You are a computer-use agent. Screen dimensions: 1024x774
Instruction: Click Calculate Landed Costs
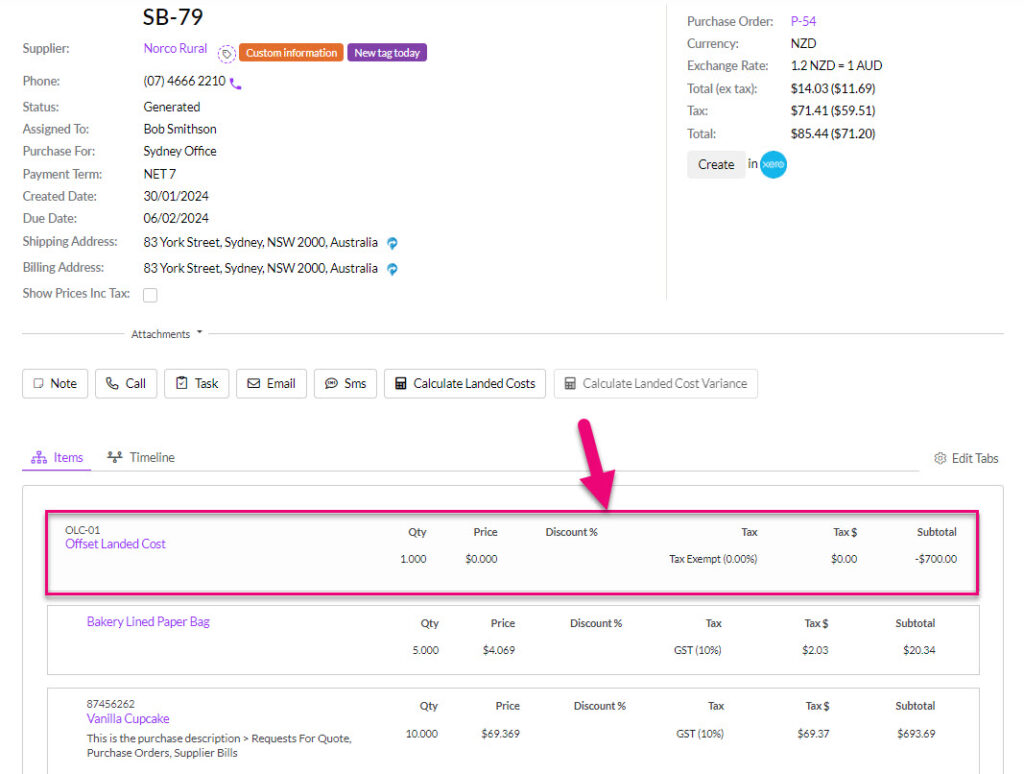coord(464,383)
